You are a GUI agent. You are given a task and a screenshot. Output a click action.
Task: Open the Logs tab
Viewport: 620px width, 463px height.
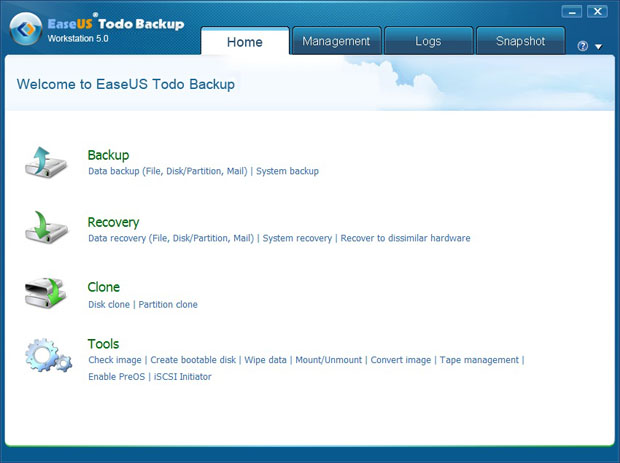(x=427, y=41)
